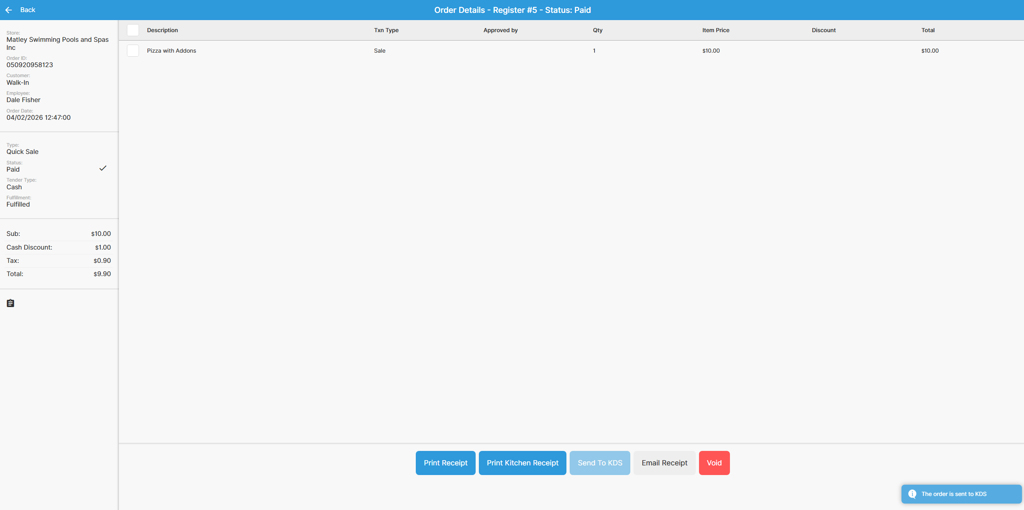Image resolution: width=1024 pixels, height=510 pixels.
Task: Click the Txn Type column header
Action: click(x=386, y=30)
